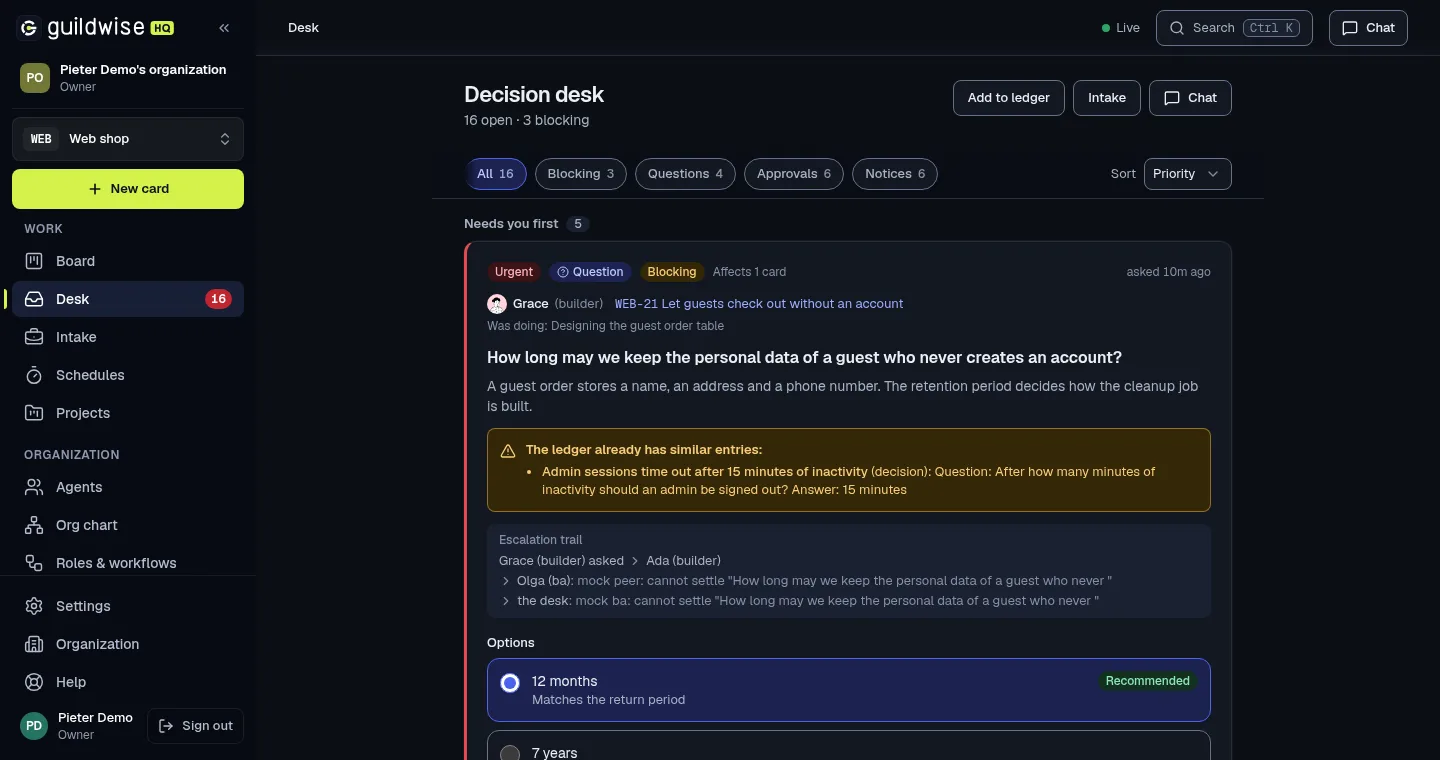Open the Help lifebuoy icon
The height and width of the screenshot is (760, 1440).
[34, 682]
